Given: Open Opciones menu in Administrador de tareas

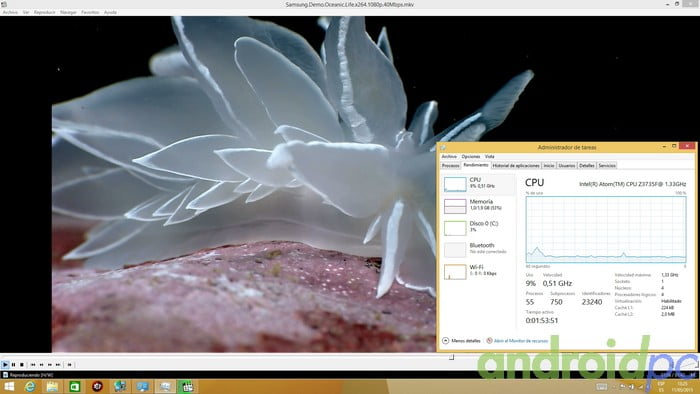Looking at the screenshot, I should pos(471,157).
